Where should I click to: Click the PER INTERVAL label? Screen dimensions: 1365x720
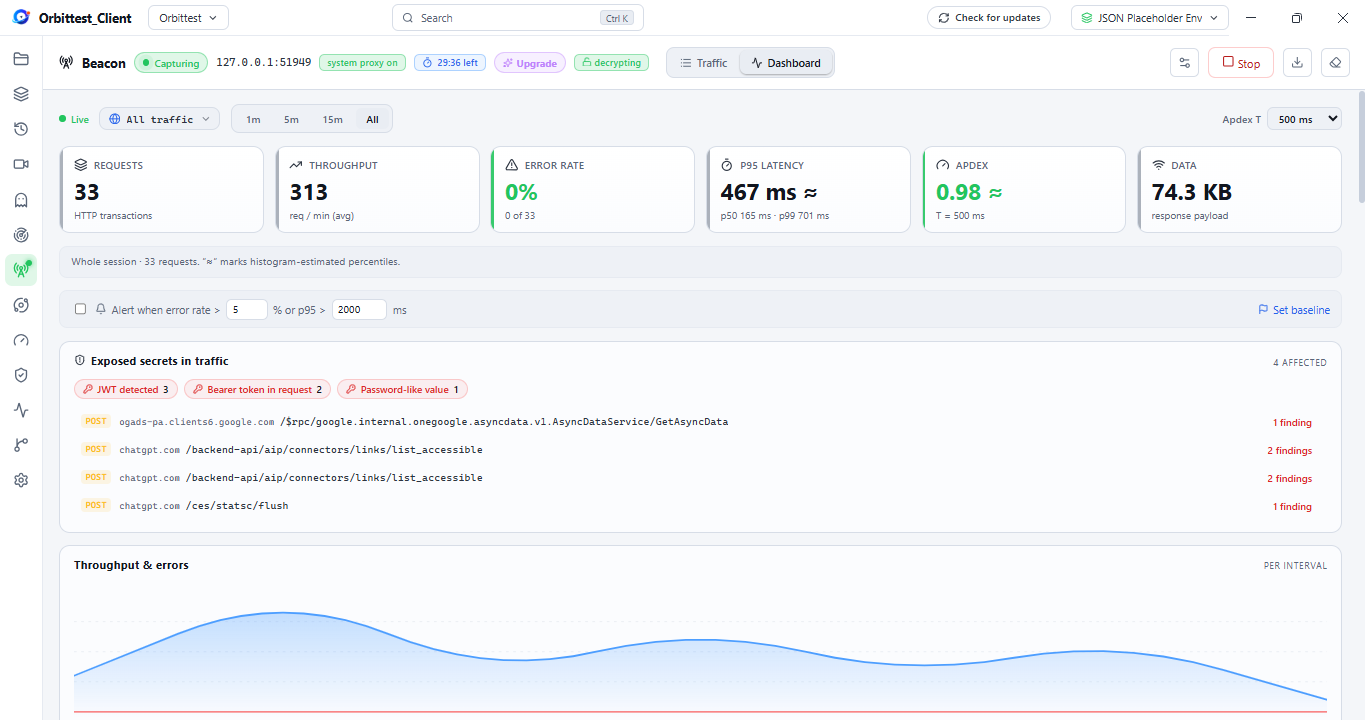[1296, 566]
